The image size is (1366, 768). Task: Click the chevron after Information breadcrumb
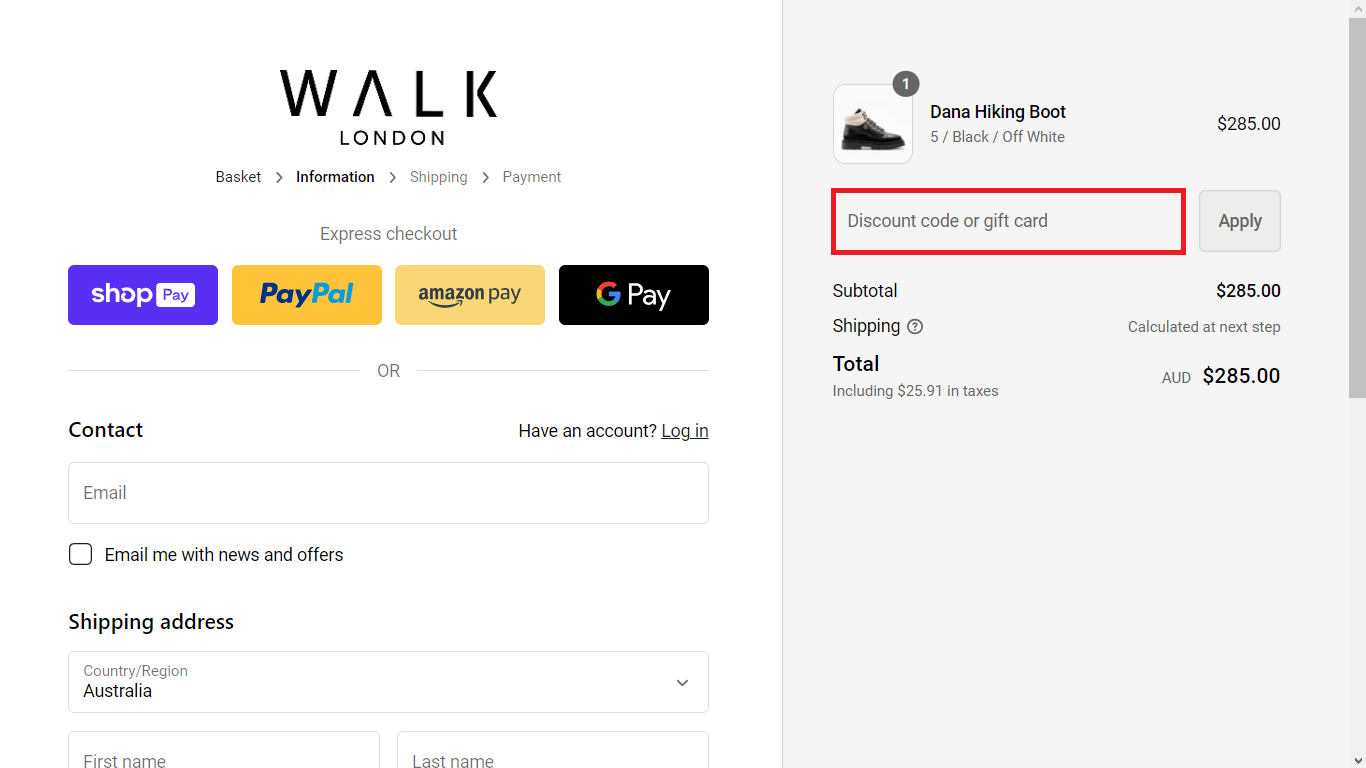click(x=394, y=176)
